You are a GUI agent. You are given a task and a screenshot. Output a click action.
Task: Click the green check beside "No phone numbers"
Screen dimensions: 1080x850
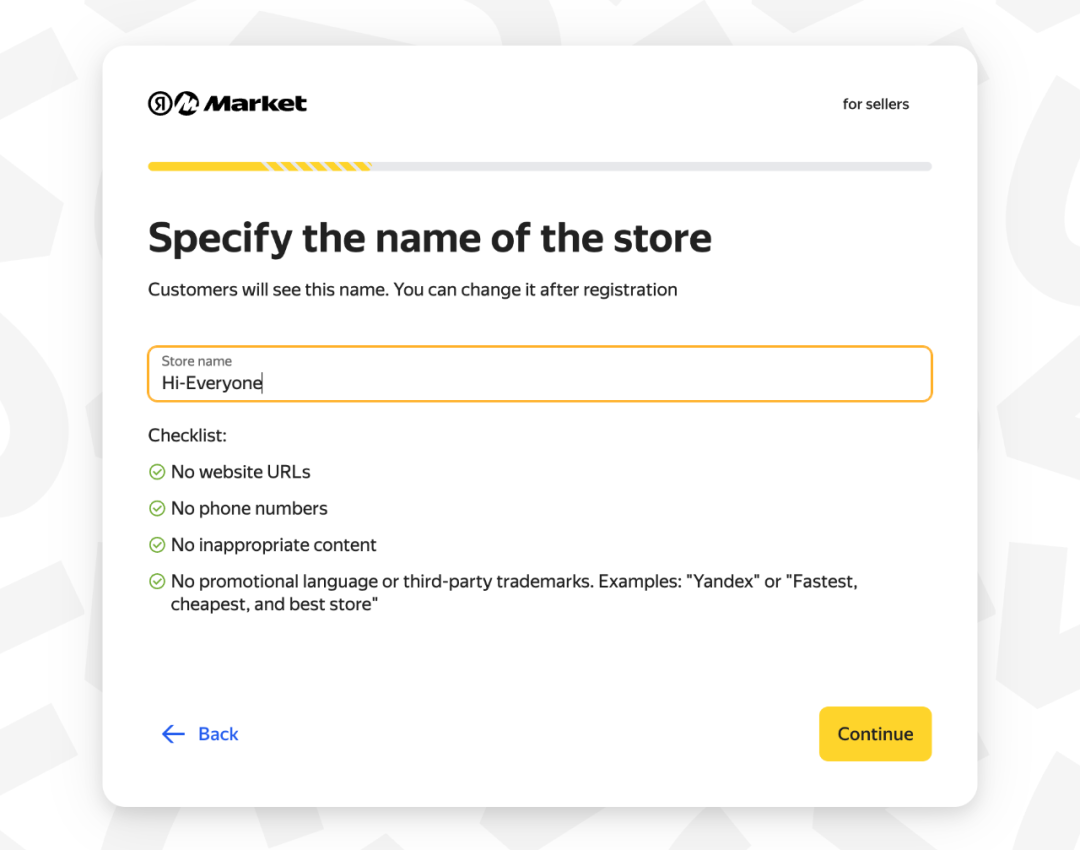click(x=157, y=509)
